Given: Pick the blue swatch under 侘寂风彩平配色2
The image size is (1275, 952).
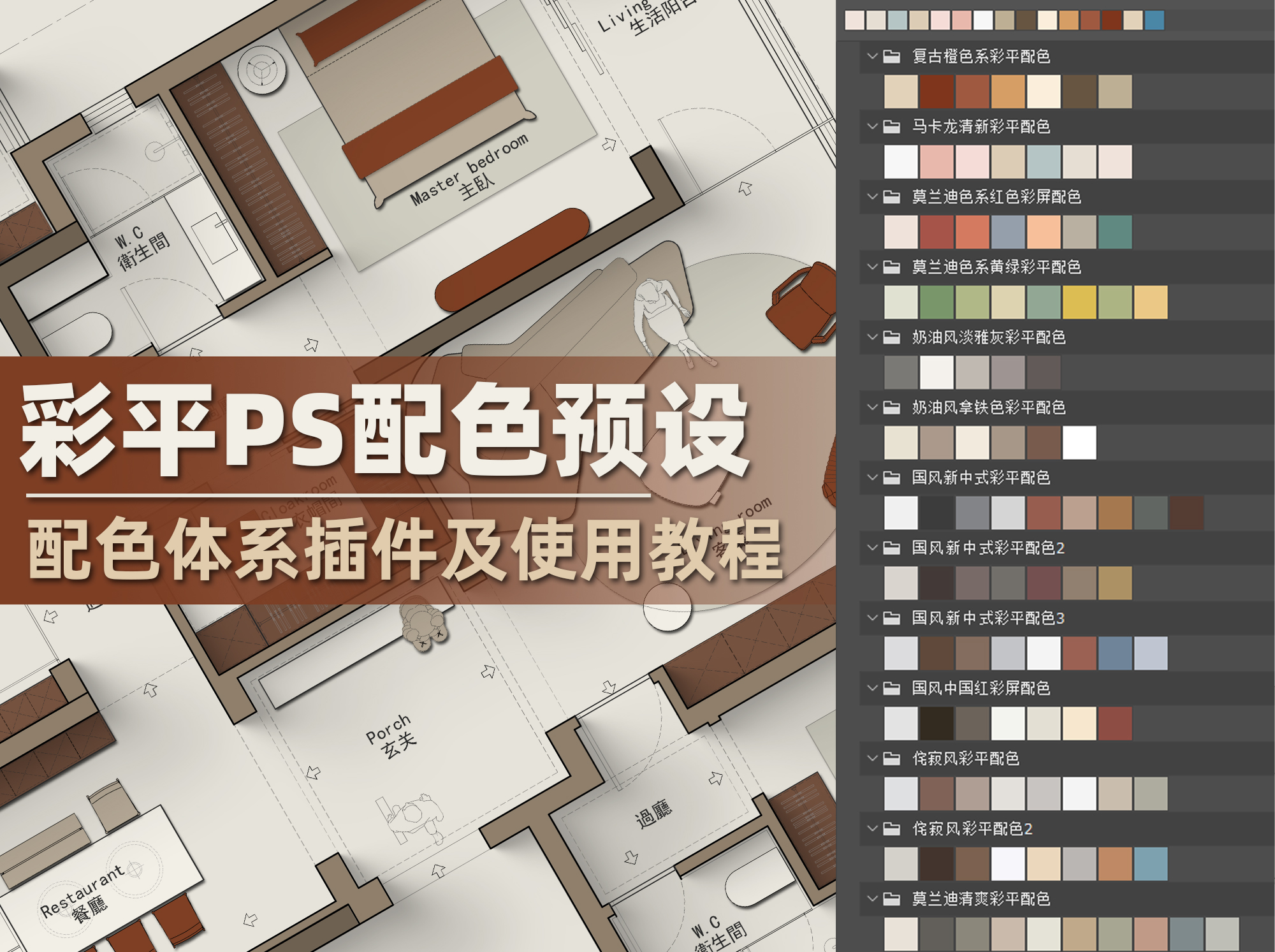Looking at the screenshot, I should pyautogui.click(x=1151, y=863).
